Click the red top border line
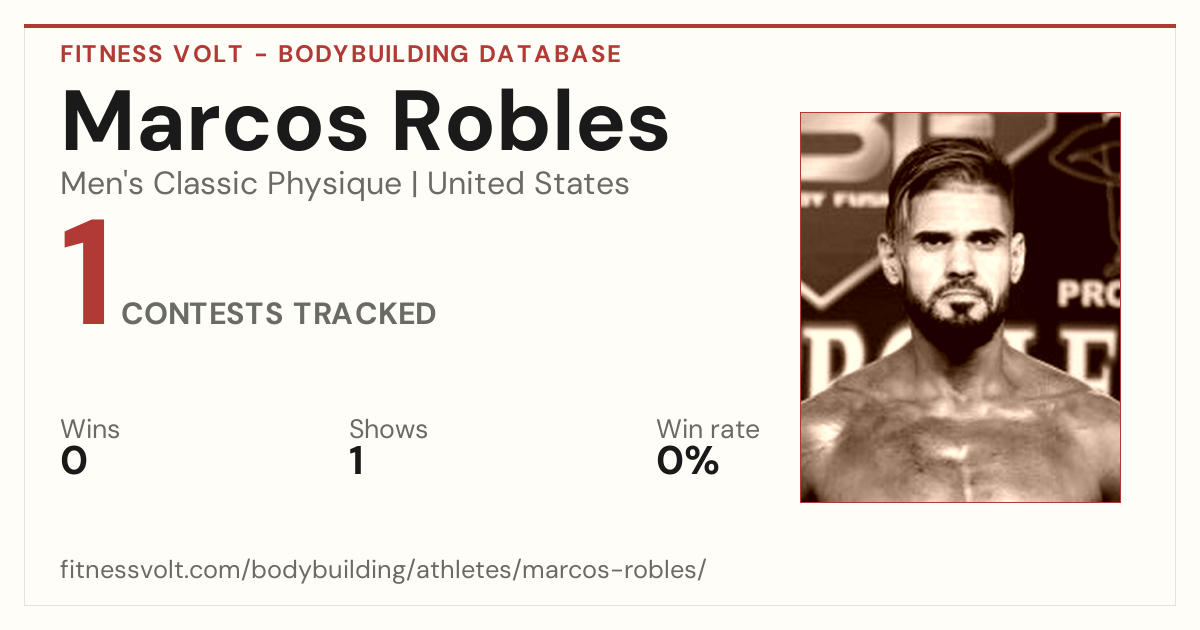This screenshot has height=630, width=1200. 600,26
